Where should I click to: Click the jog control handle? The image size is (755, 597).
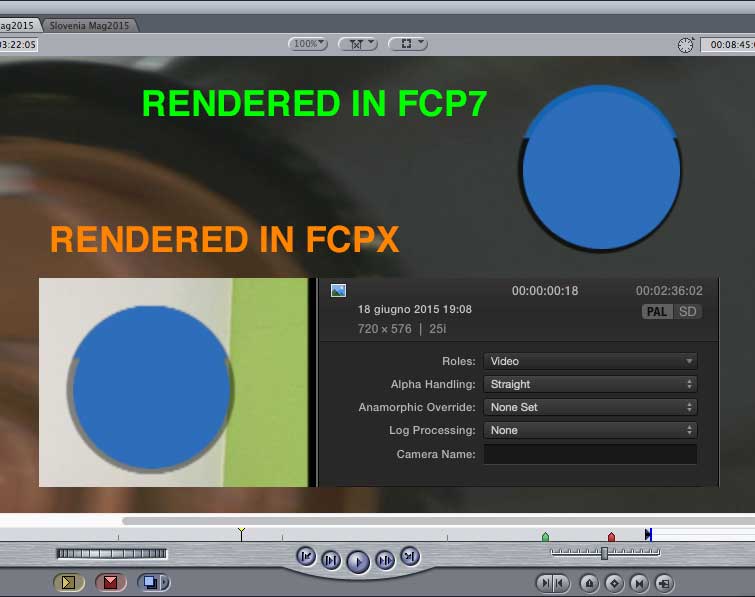[112, 554]
